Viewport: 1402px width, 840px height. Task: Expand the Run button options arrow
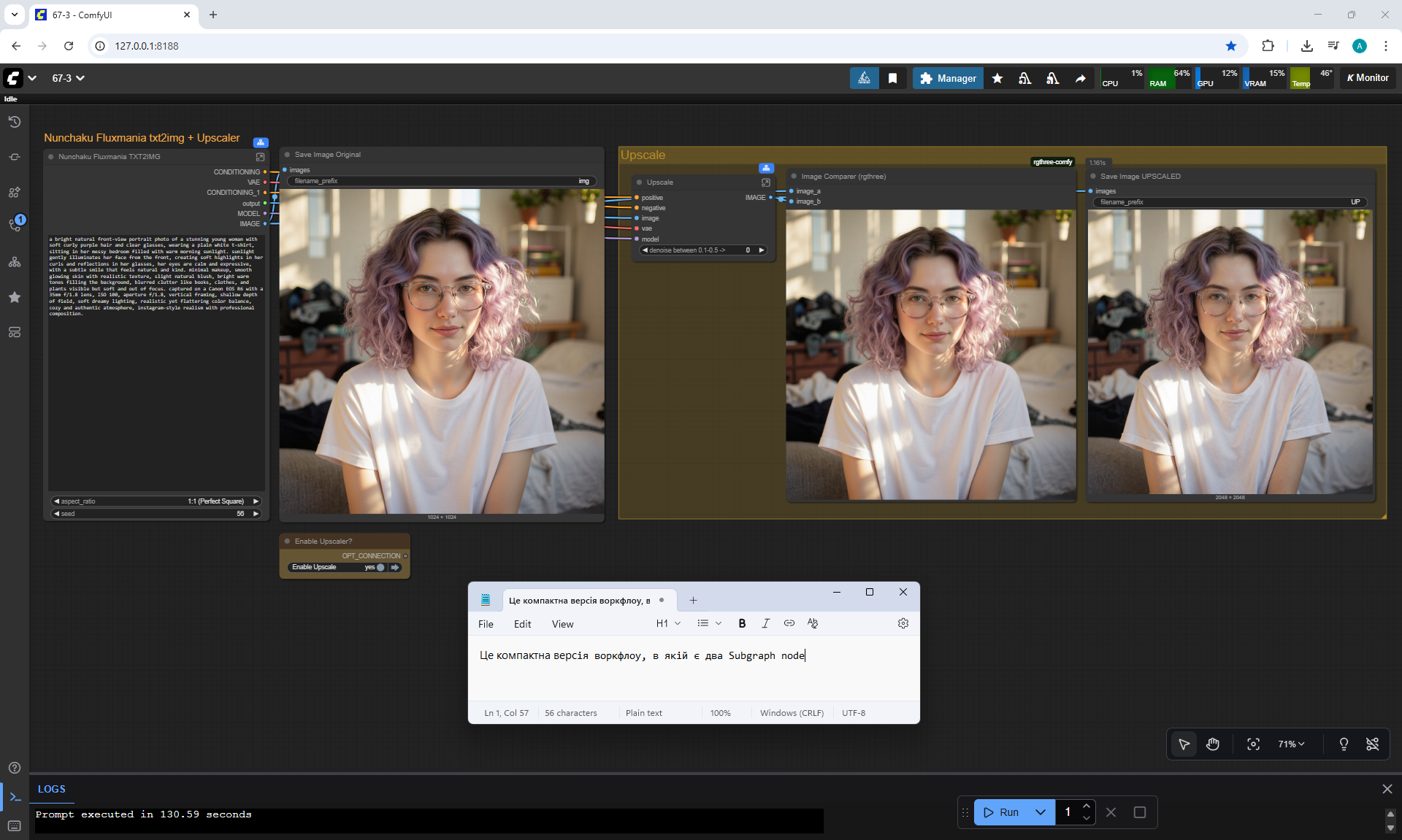[1041, 812]
